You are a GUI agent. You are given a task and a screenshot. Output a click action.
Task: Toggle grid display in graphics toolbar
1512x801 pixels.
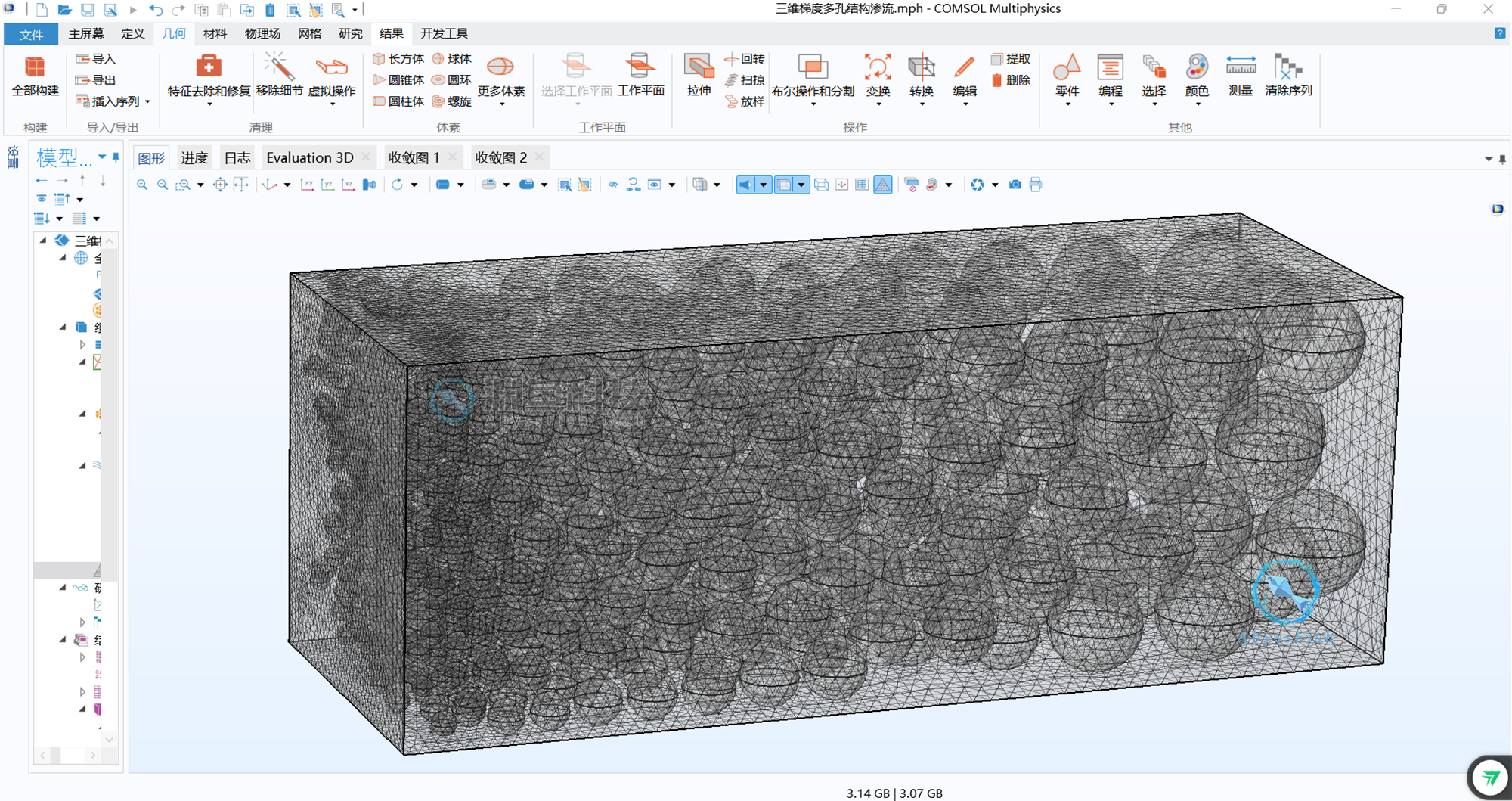(862, 185)
